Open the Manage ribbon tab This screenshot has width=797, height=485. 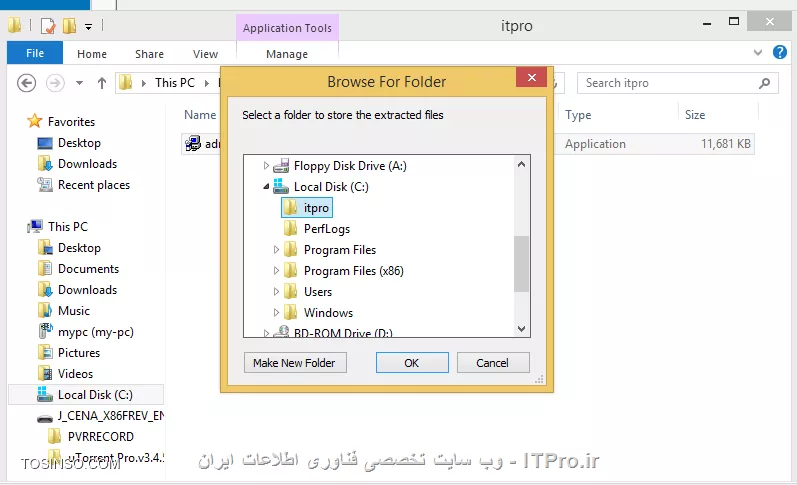287,54
